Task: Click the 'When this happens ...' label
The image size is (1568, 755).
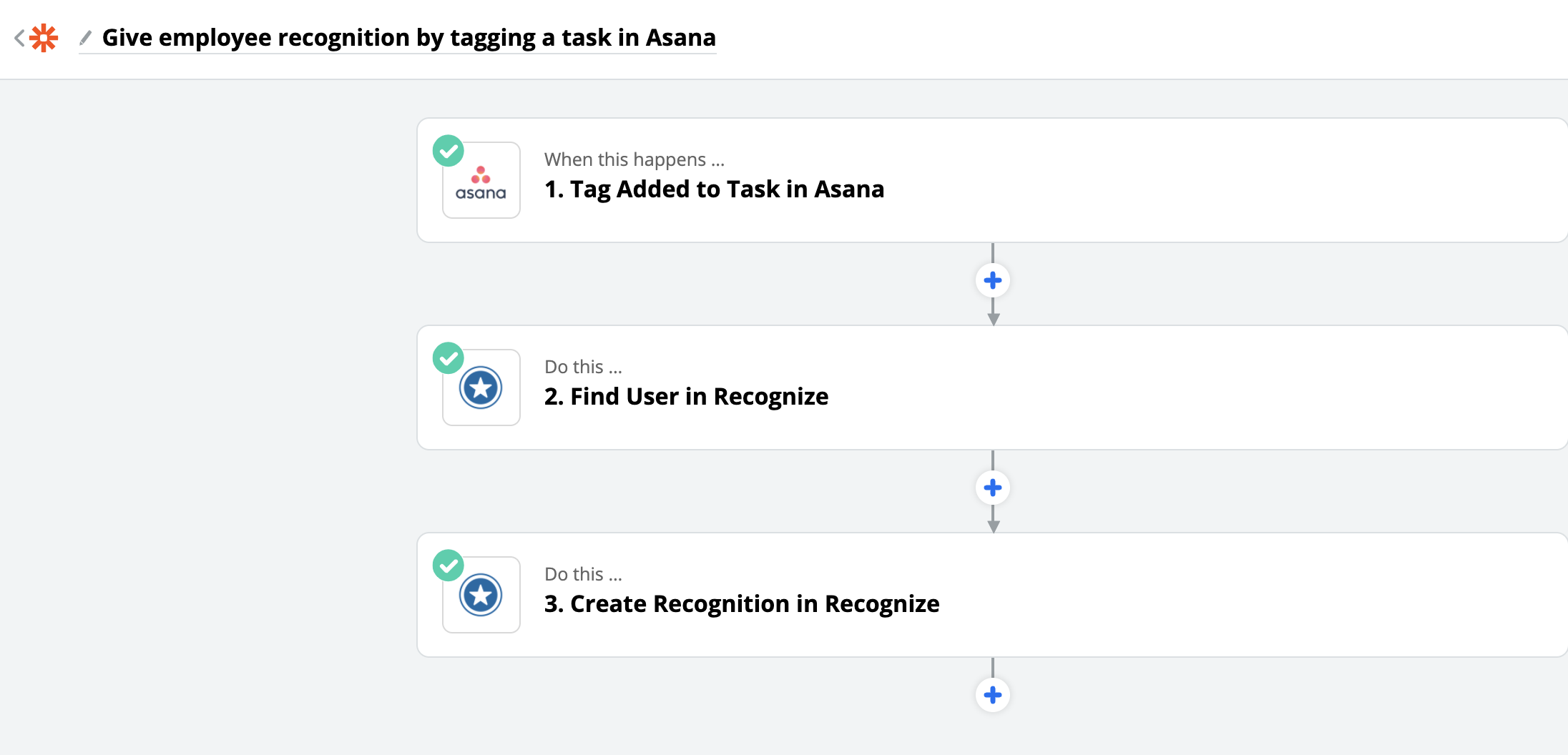Action: tap(635, 159)
